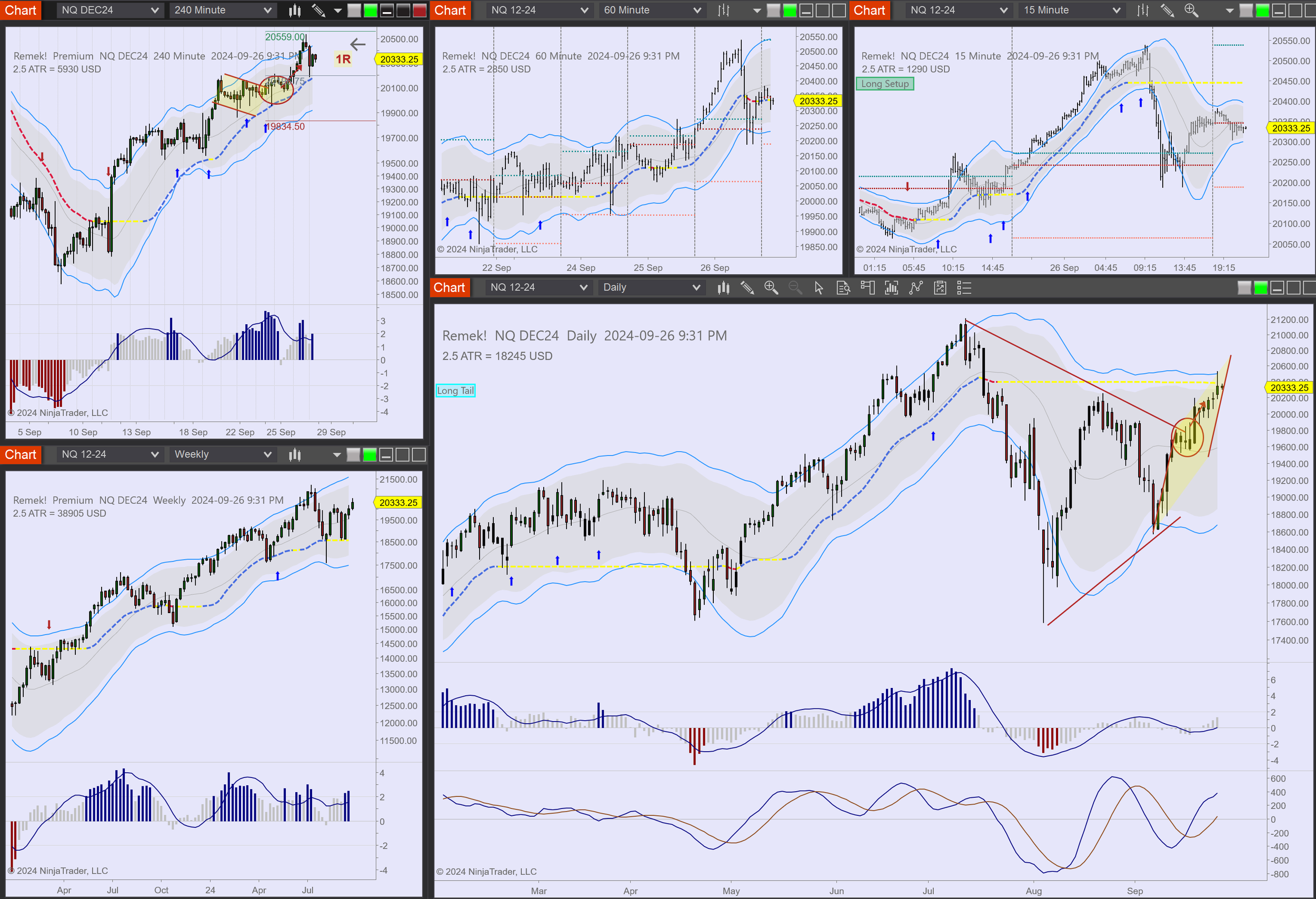Open NQ DEC24 instrument dropdown on 240 Minute chart
The height and width of the screenshot is (899, 1316).
(110, 10)
